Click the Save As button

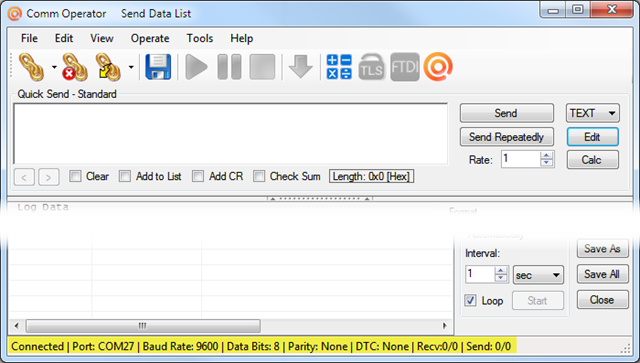(602, 248)
